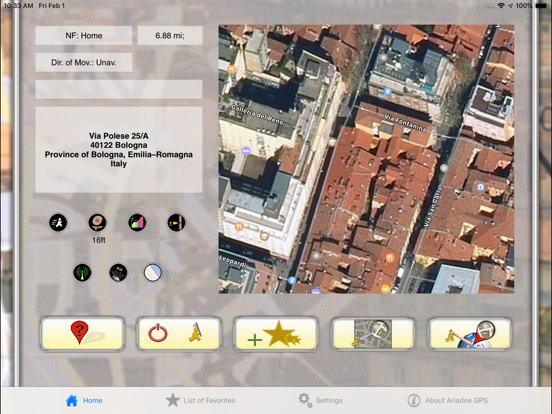Tap the 16ft accuracy label
Image resolution: width=552 pixels, height=414 pixels.
coord(99,240)
